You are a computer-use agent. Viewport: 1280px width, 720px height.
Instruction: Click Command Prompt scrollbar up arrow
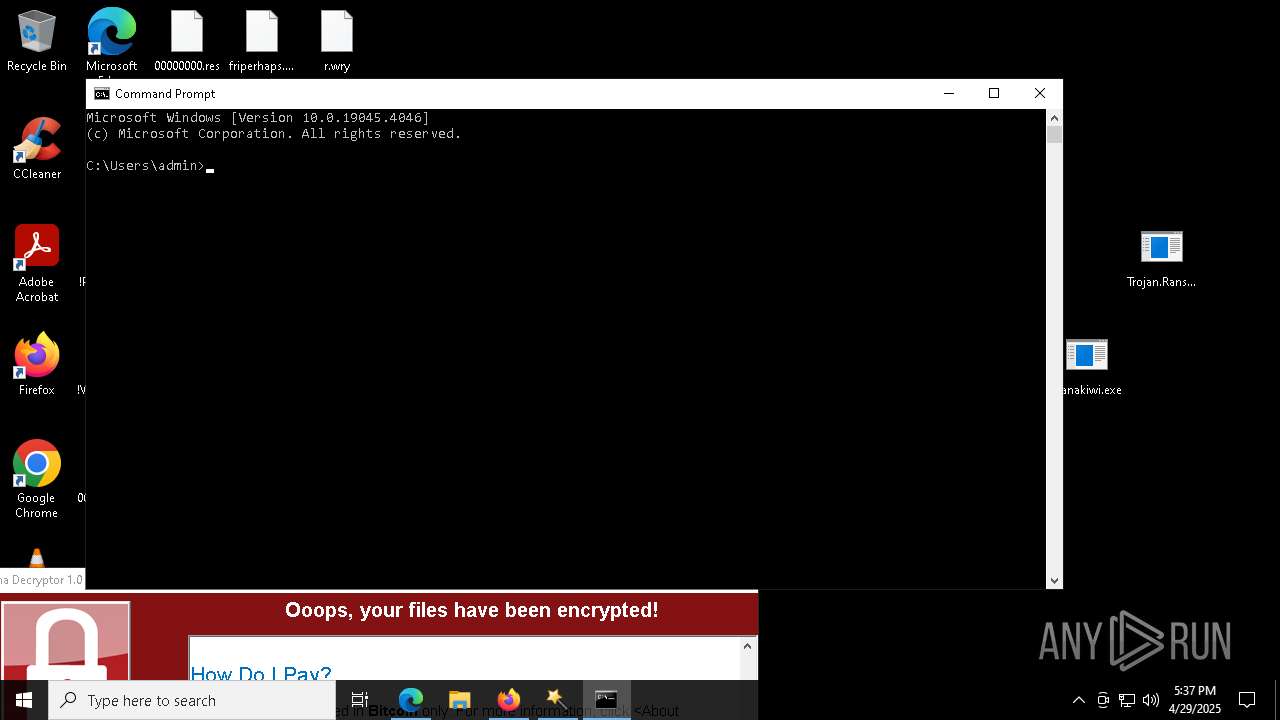[1054, 118]
